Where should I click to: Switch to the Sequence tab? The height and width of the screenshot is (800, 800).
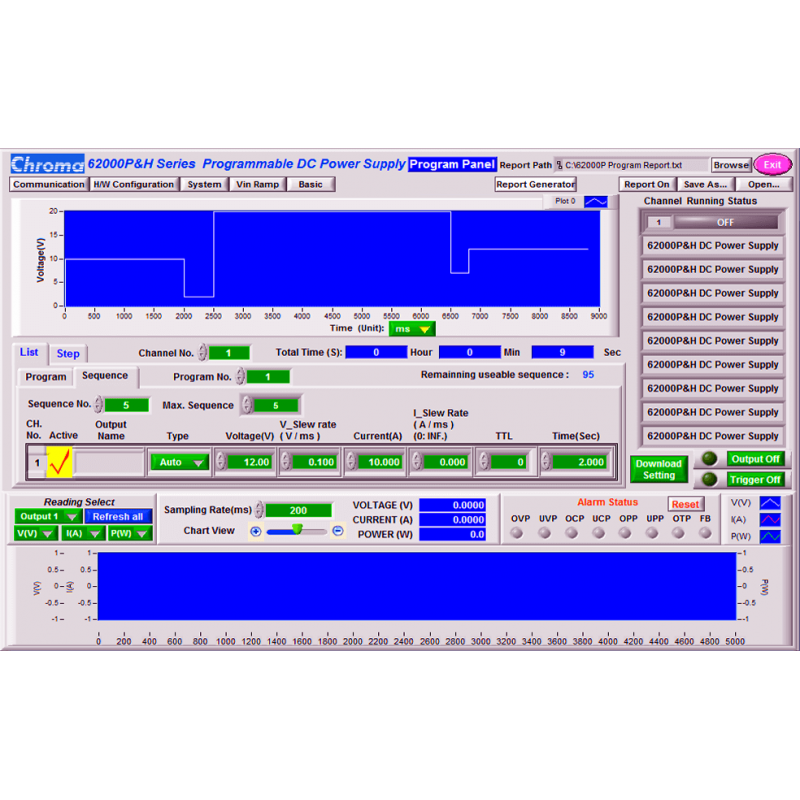coord(105,376)
